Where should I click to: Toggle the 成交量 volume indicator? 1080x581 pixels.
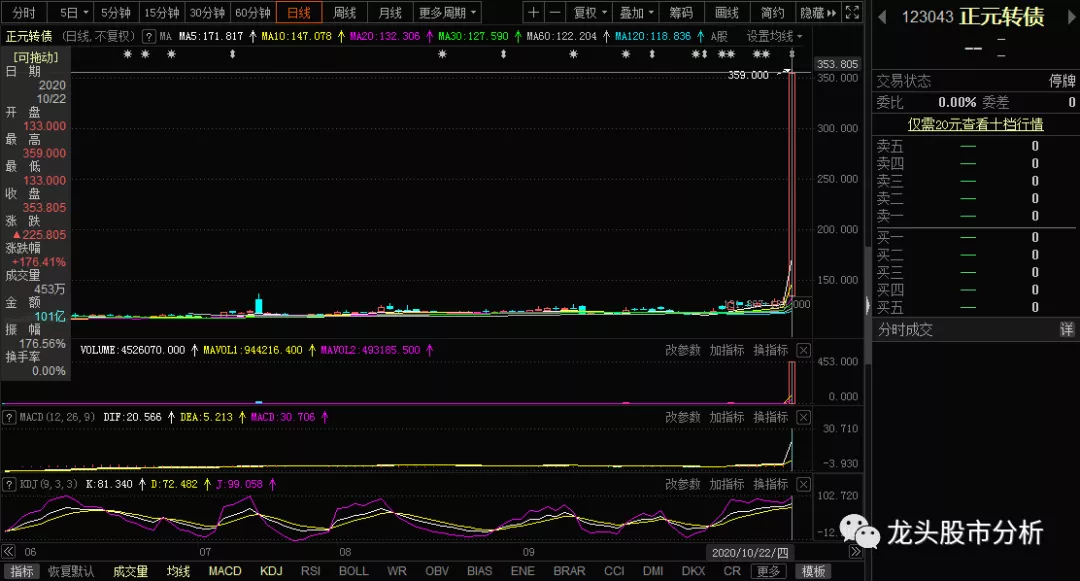[x=130, y=571]
